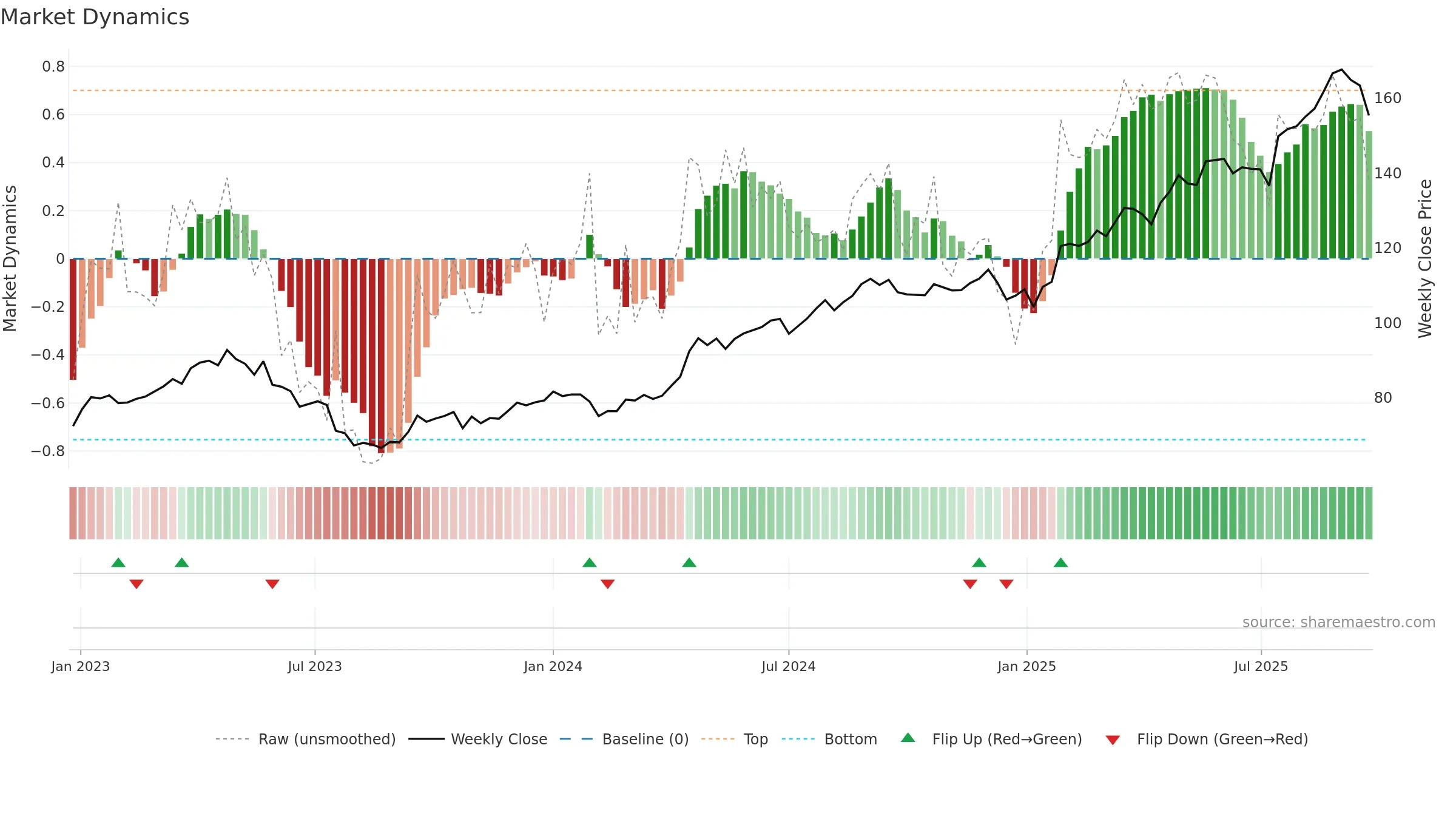The width and height of the screenshot is (1456, 819).
Task: Toggle the Flip Down (Green→Red) legend label
Action: (1222, 739)
